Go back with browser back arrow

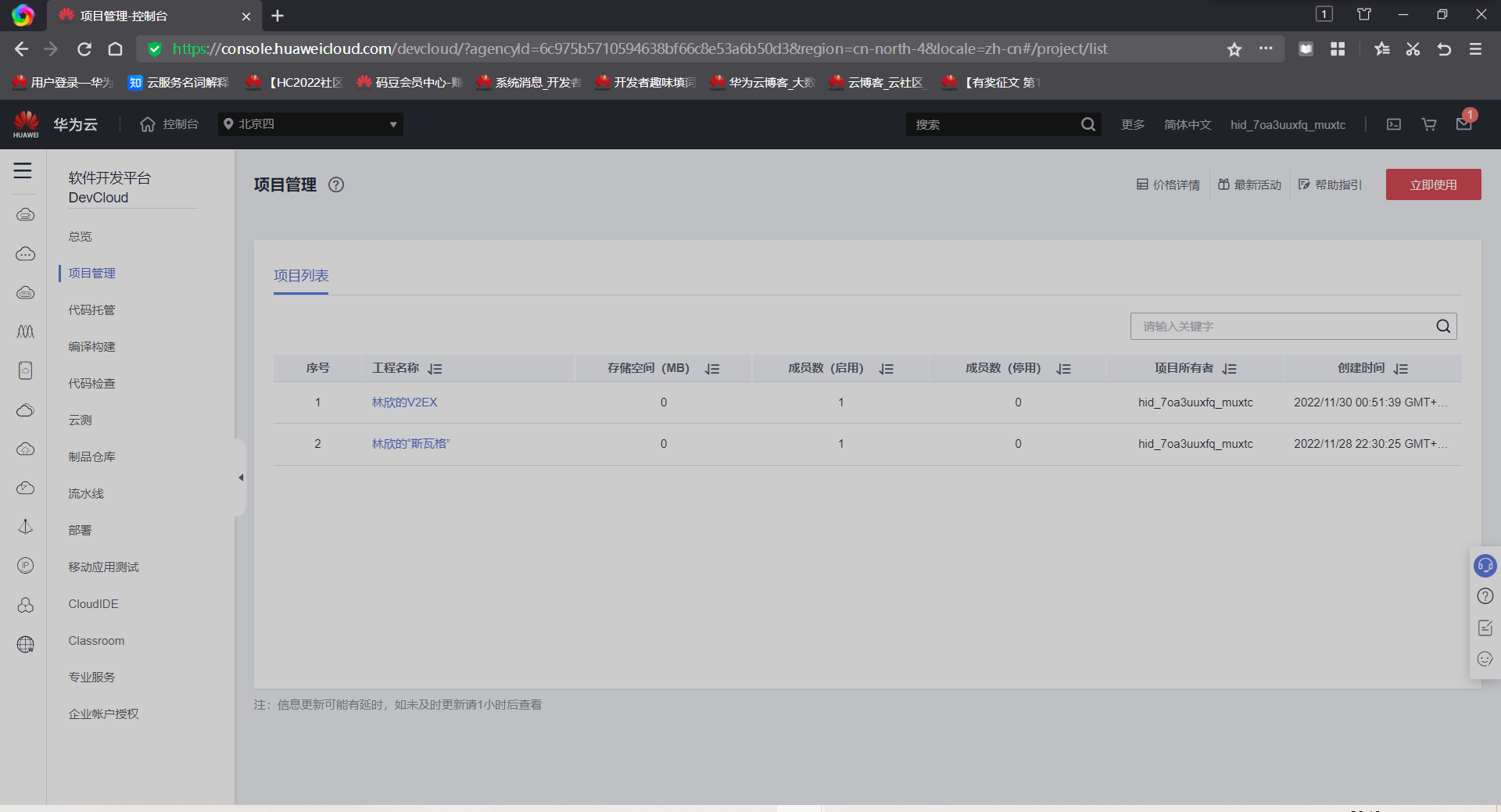[x=21, y=49]
